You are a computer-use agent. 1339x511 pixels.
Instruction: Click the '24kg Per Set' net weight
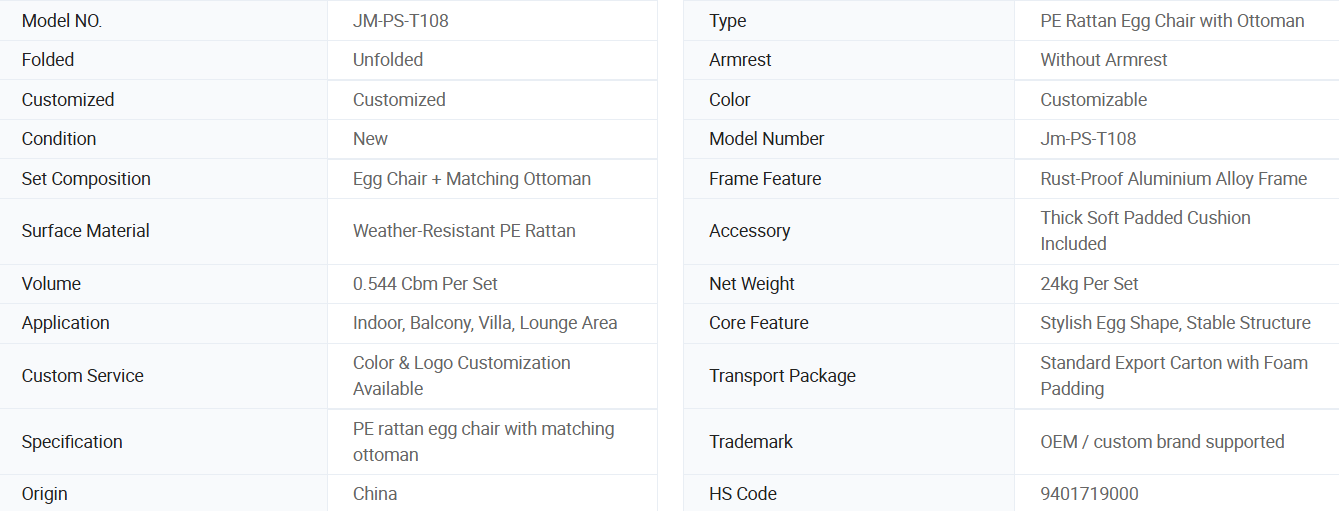(x=1089, y=284)
